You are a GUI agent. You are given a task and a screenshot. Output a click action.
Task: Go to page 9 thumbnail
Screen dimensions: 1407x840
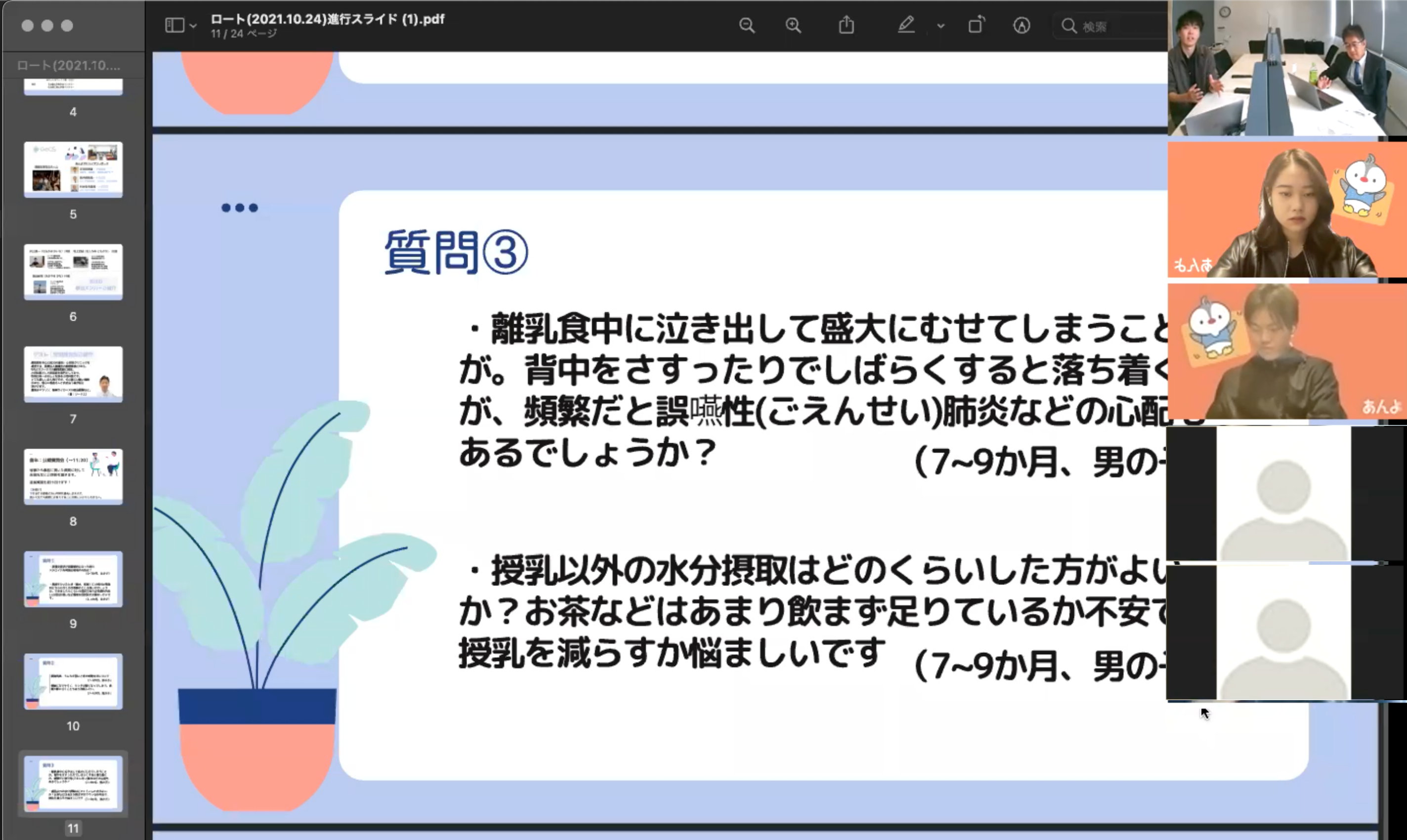coord(73,579)
